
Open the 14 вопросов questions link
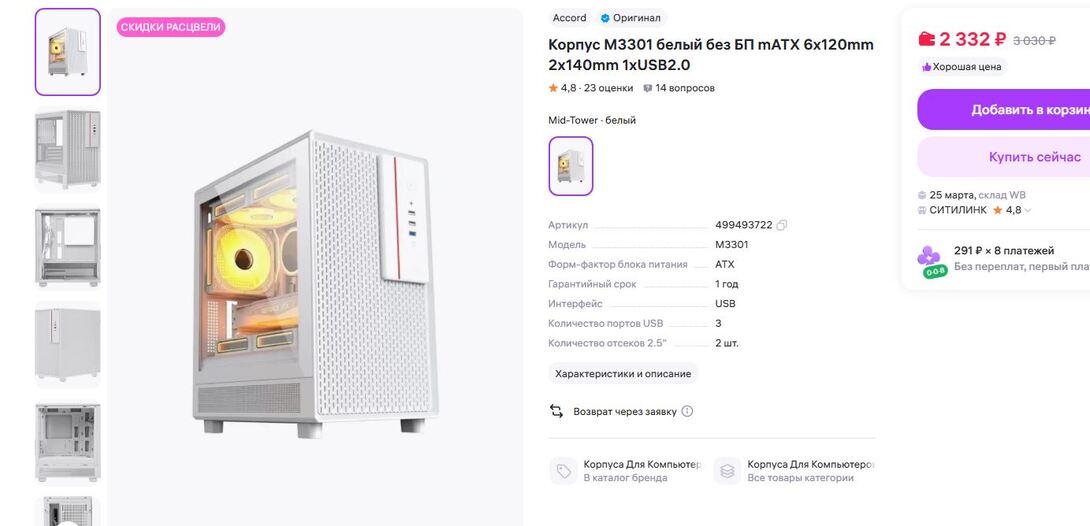coord(679,88)
